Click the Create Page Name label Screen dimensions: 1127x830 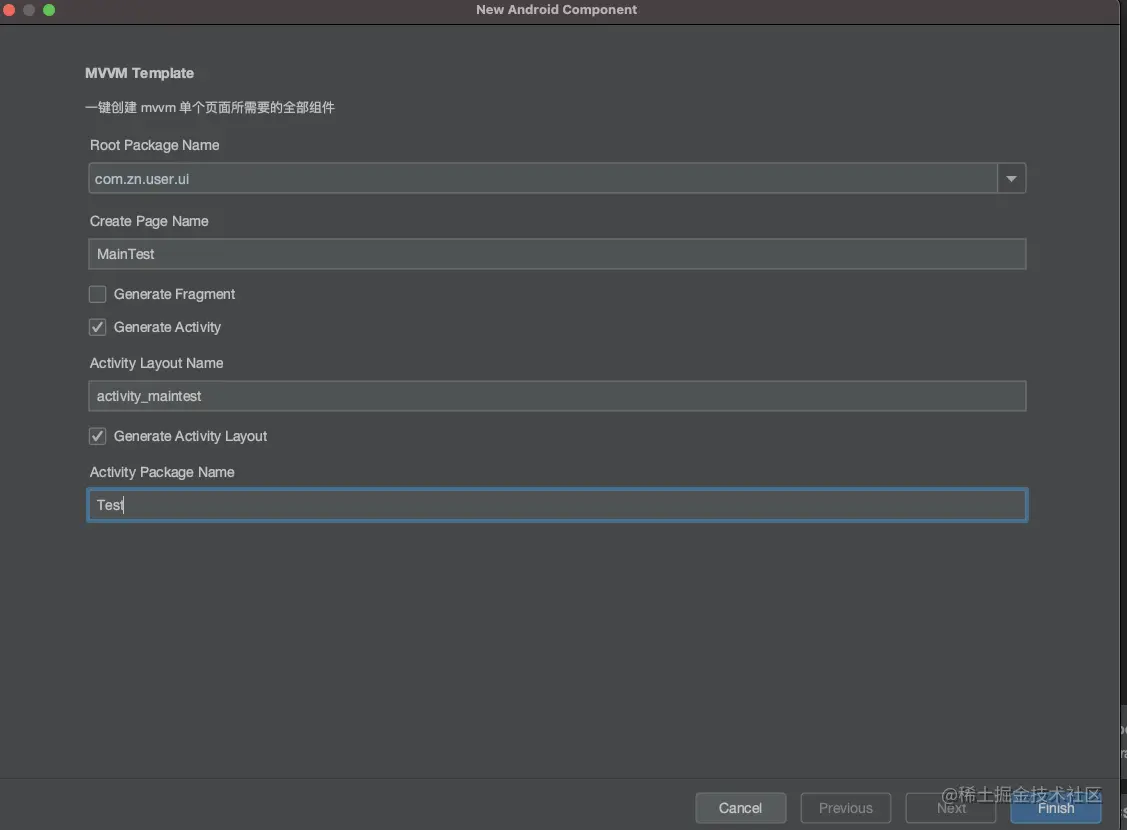[x=149, y=221]
